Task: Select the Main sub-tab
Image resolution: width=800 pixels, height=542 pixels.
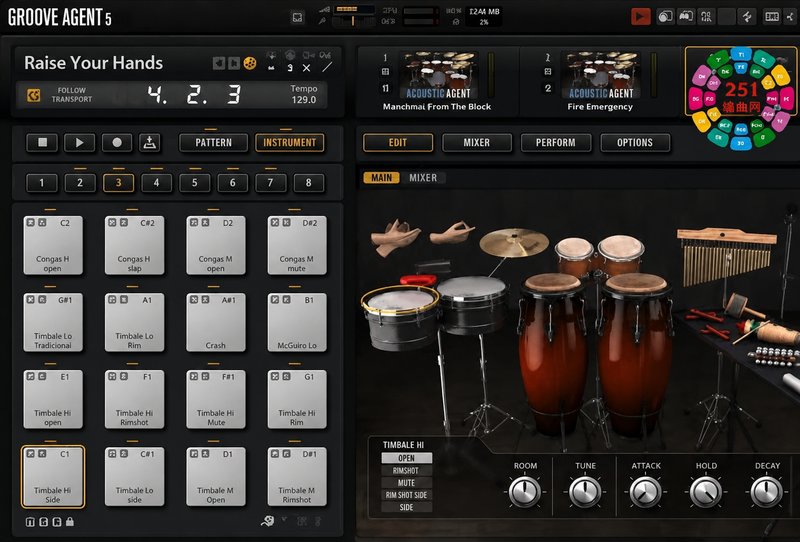Action: tap(381, 178)
